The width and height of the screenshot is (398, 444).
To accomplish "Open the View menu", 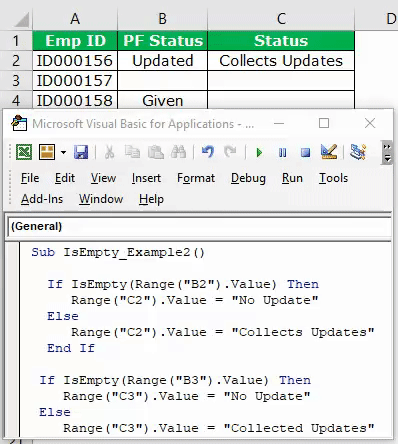I will (103, 178).
